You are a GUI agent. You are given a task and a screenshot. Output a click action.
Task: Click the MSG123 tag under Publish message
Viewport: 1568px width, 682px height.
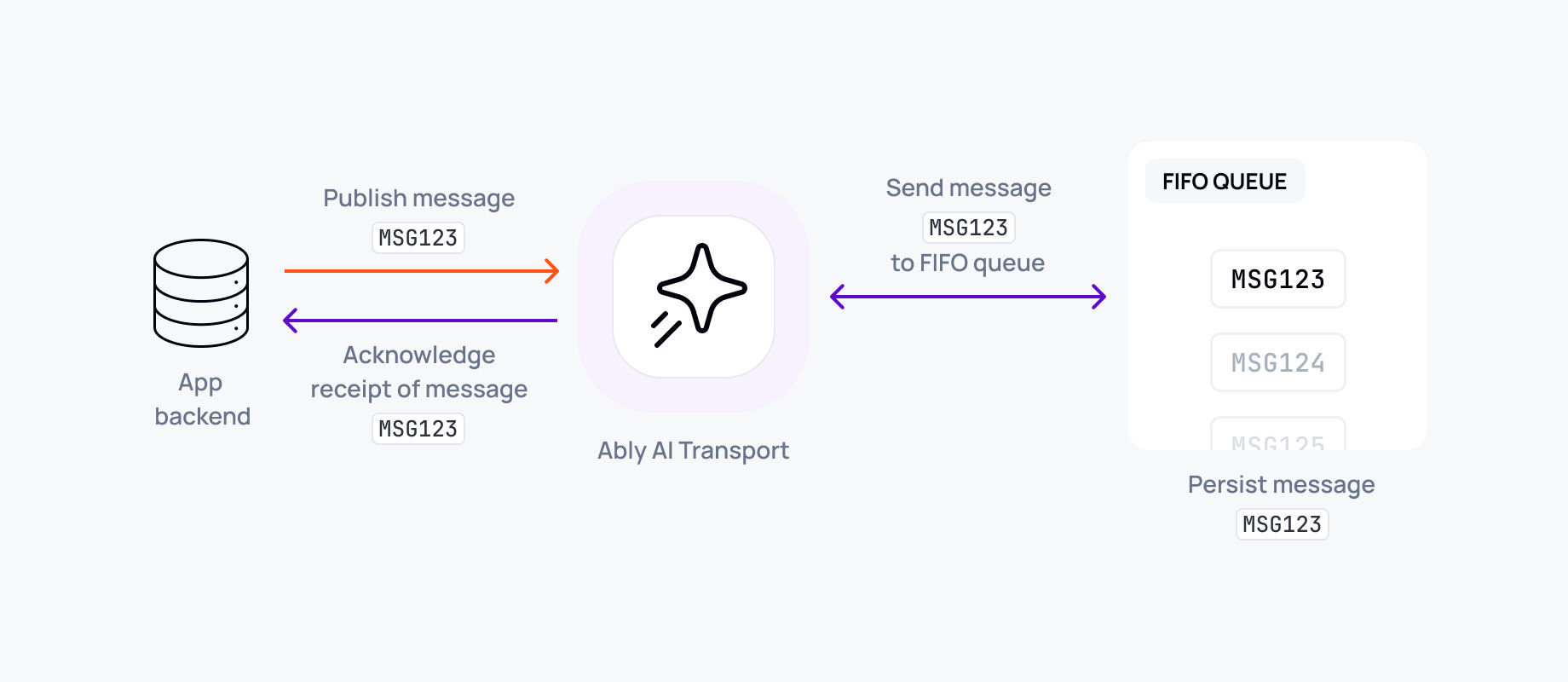418,238
